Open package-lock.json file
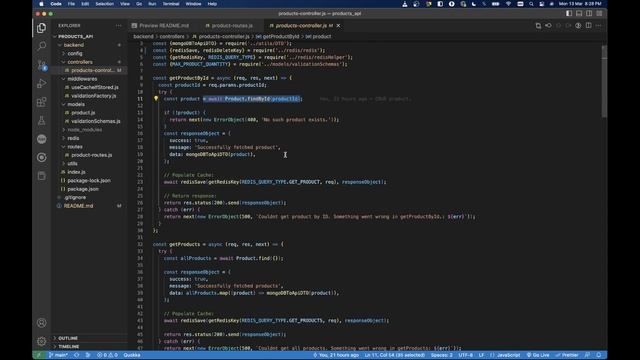This screenshot has width=640, height=360. [89, 180]
